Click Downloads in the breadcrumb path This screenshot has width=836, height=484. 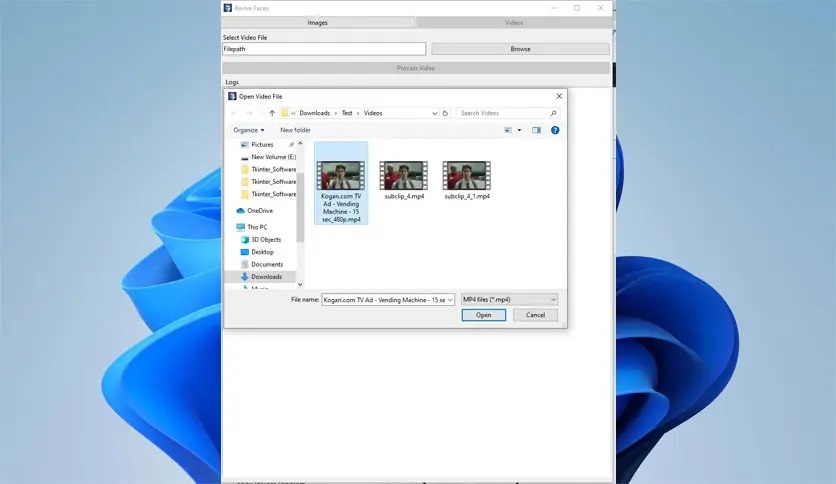(315, 113)
